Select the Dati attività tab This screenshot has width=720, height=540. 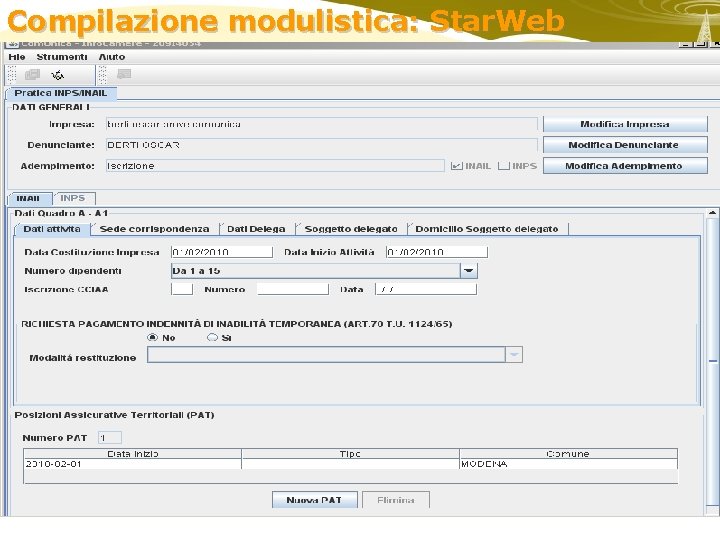click(52, 229)
